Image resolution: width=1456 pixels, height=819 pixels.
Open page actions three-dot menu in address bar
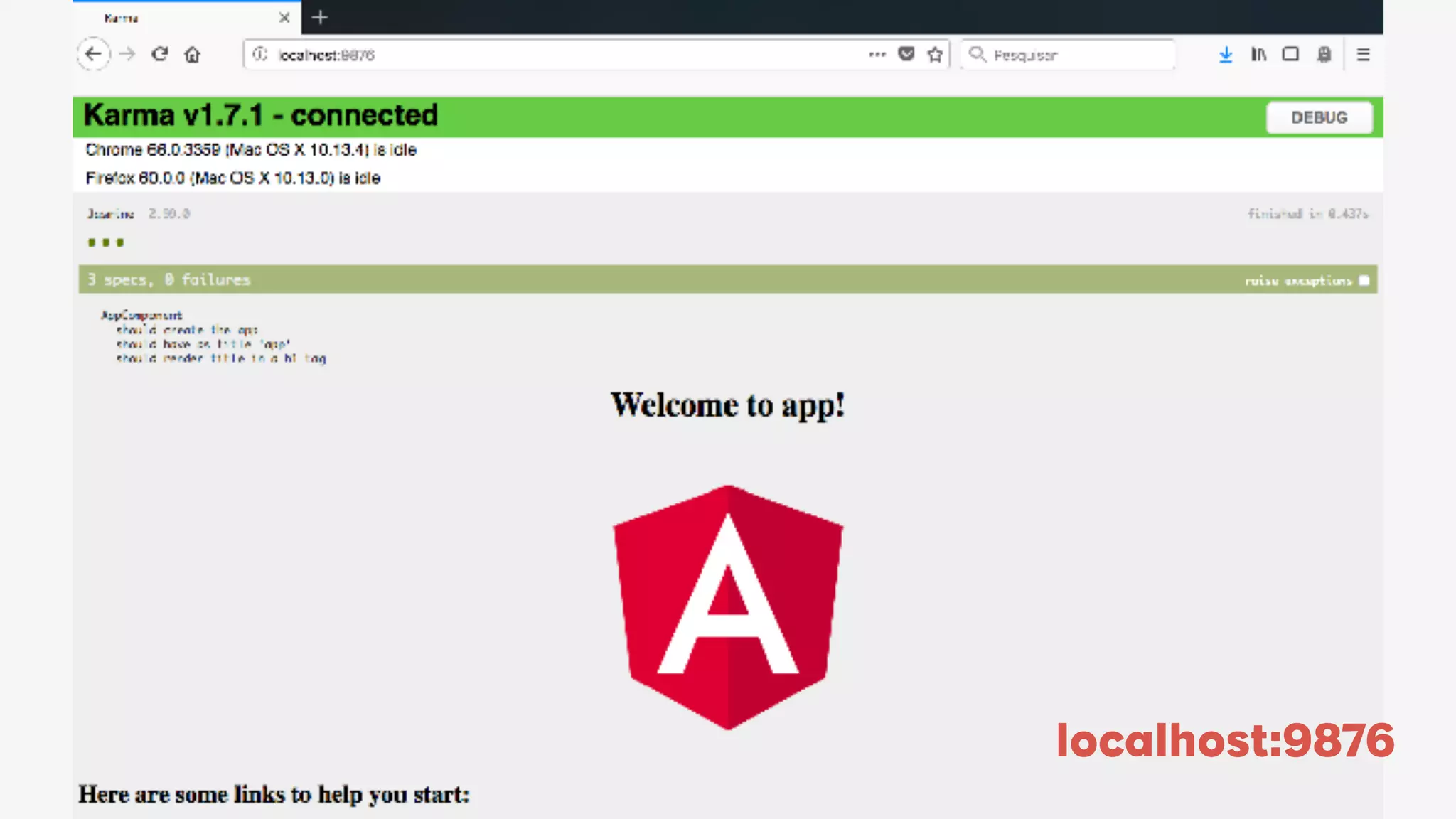coord(877,54)
